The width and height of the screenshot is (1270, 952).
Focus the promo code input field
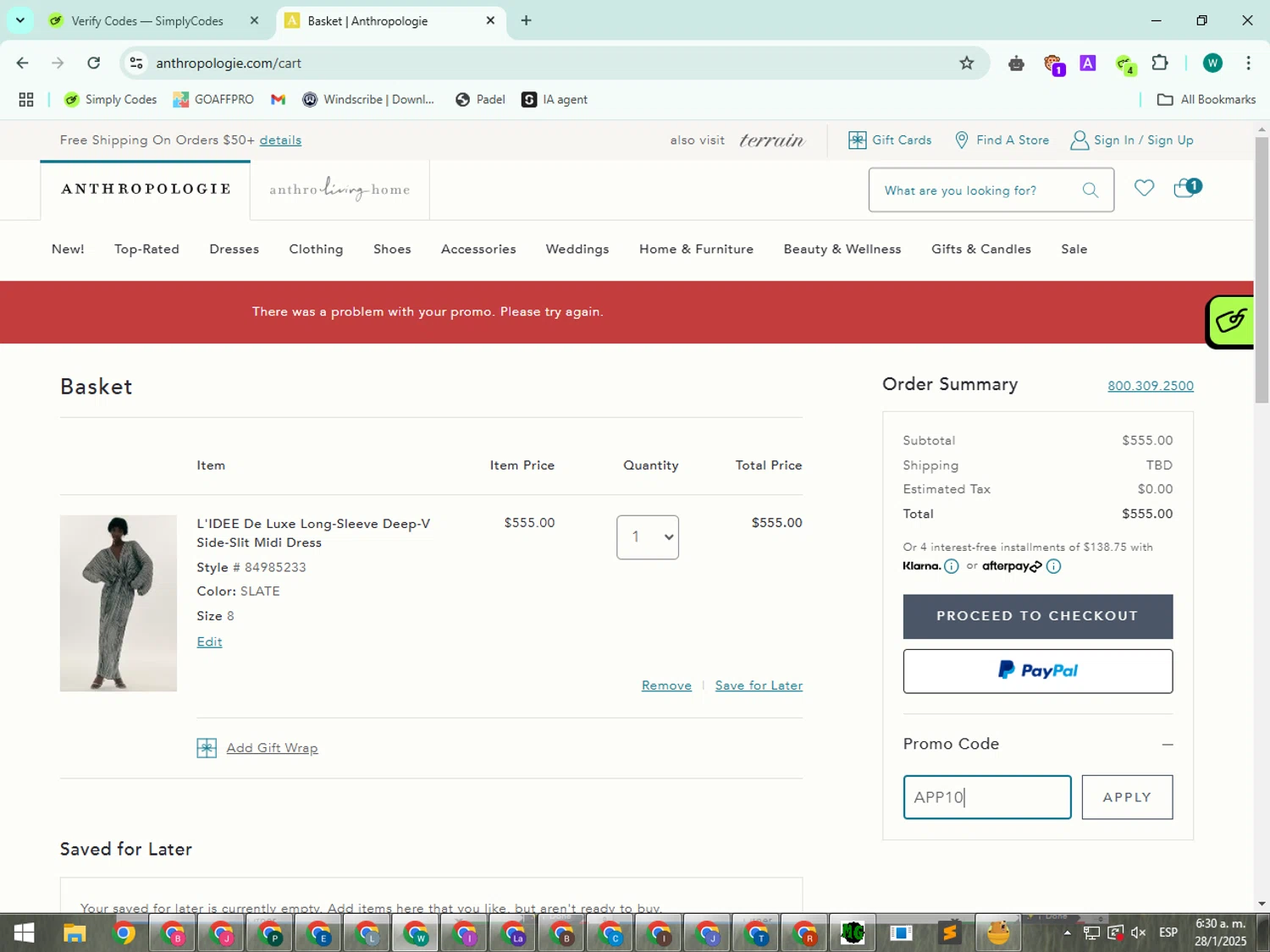click(x=987, y=797)
